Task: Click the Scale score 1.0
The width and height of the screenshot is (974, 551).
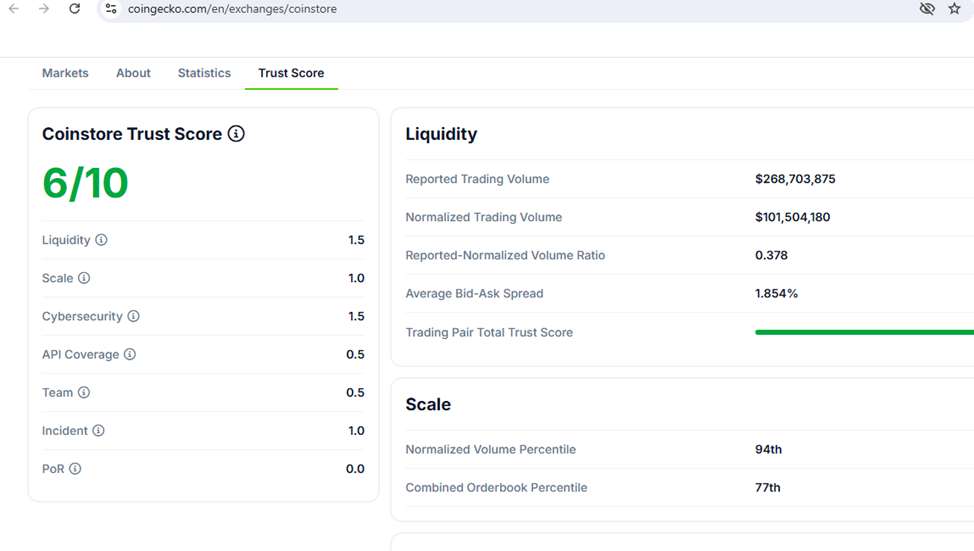Action: tap(357, 278)
